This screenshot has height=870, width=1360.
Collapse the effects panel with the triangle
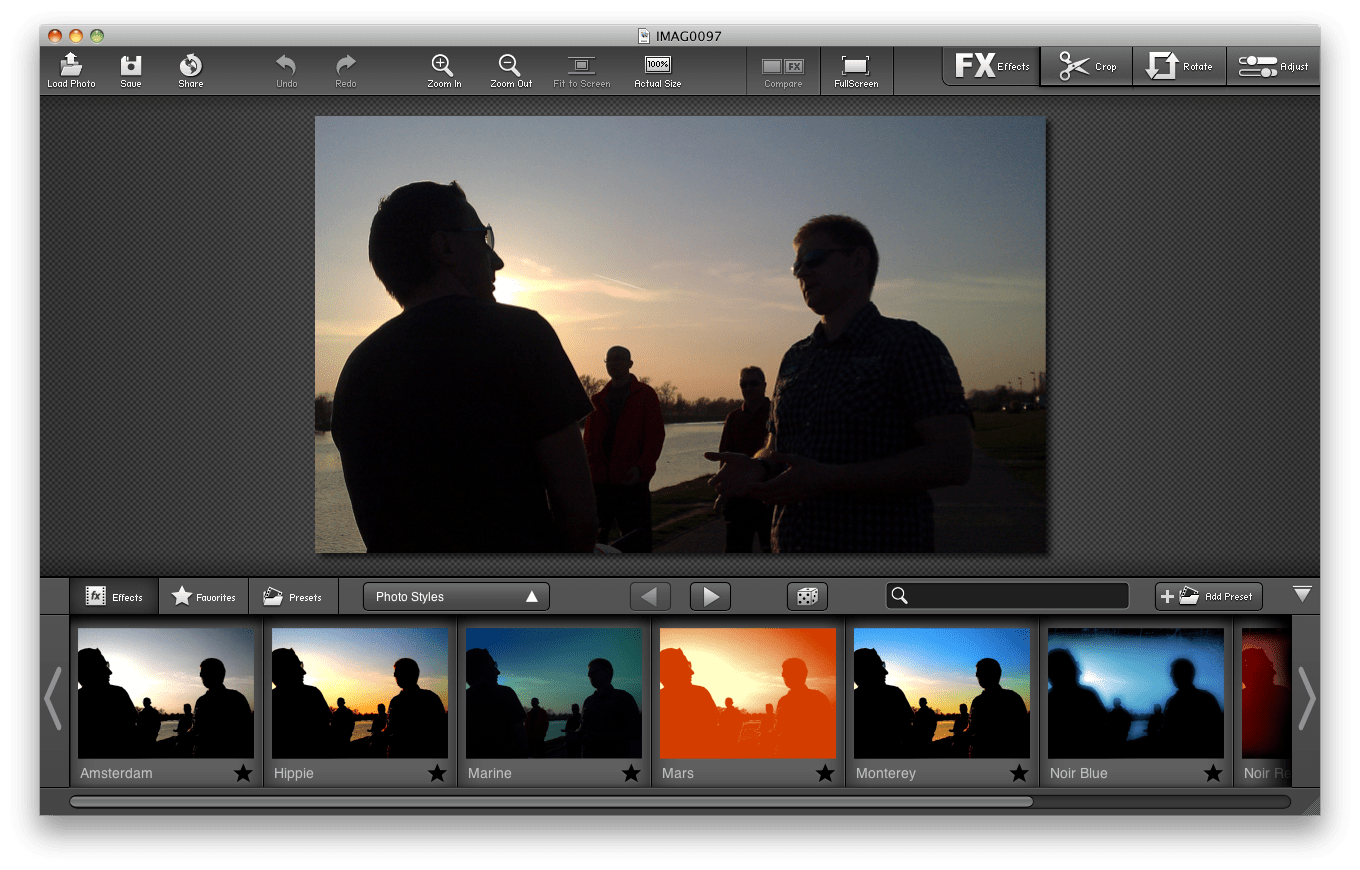click(1301, 594)
